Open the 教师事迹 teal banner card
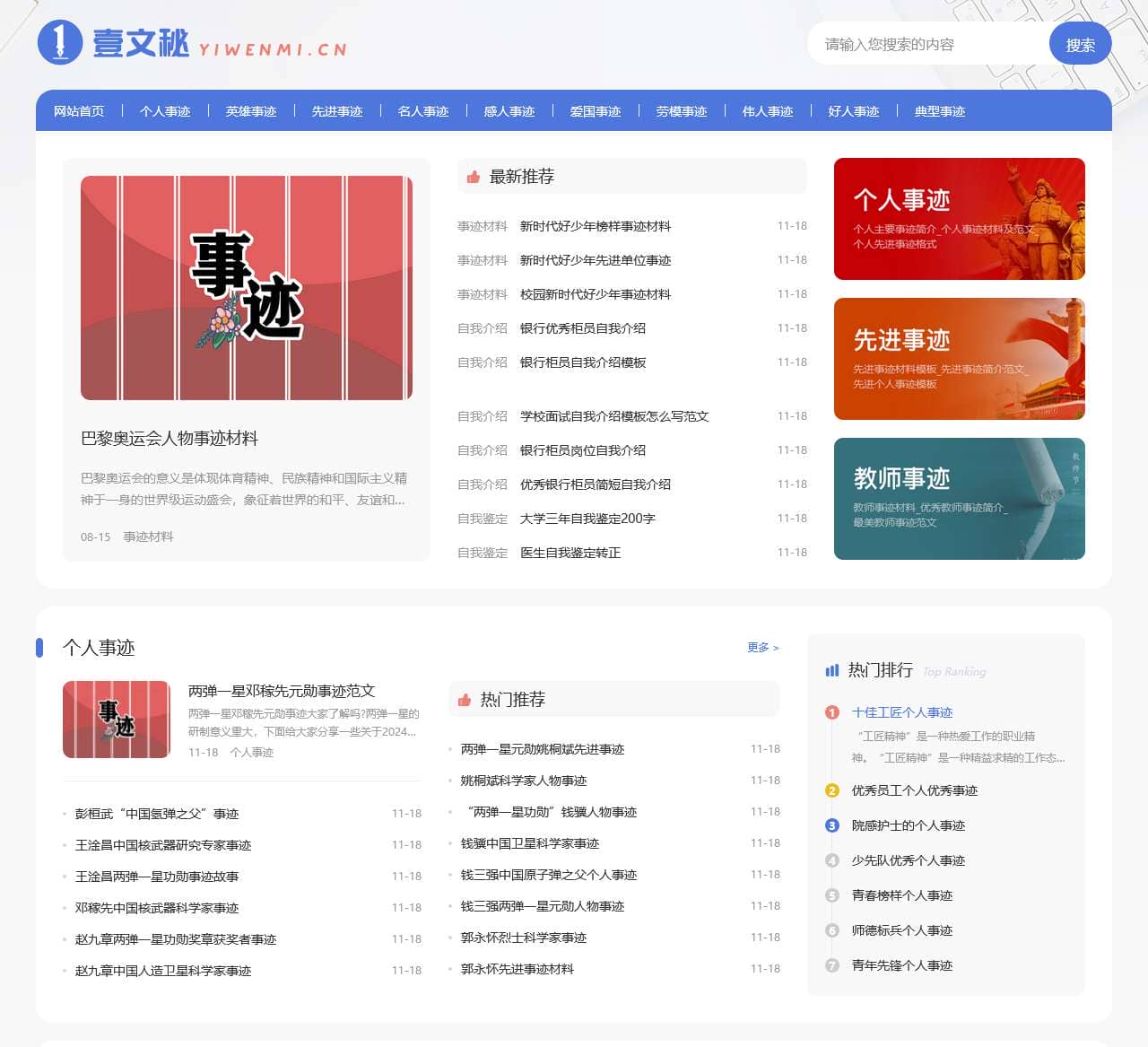The image size is (1148, 1047). tap(959, 499)
